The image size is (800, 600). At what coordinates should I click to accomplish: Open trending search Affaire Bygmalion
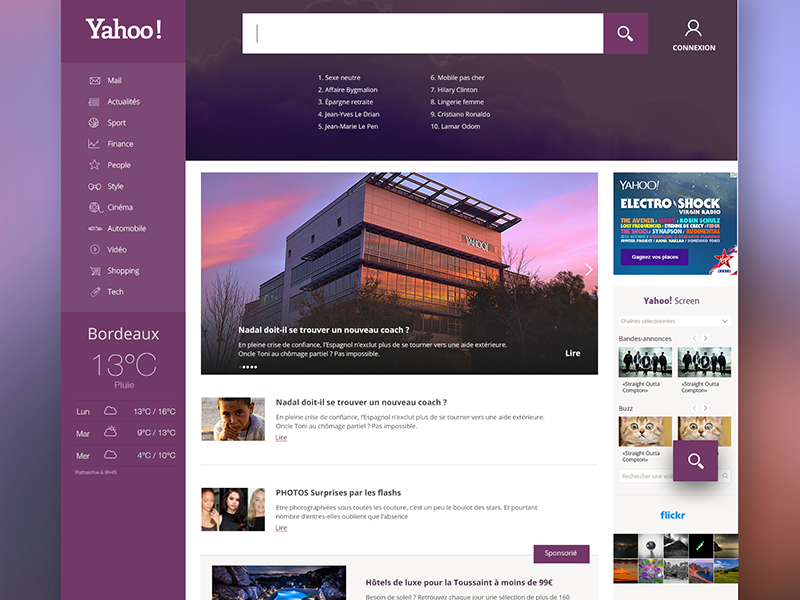(348, 90)
